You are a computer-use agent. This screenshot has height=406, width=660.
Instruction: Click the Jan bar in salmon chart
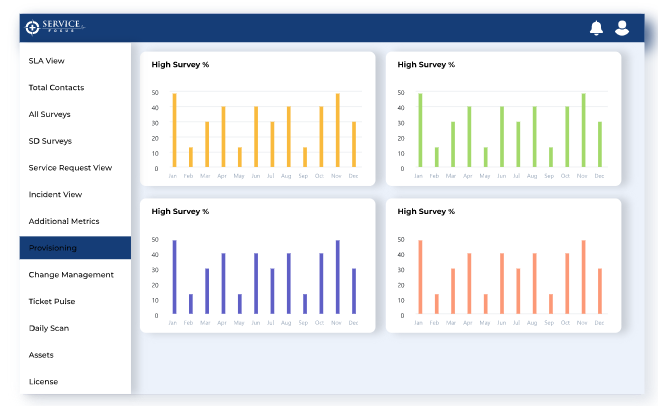420,277
